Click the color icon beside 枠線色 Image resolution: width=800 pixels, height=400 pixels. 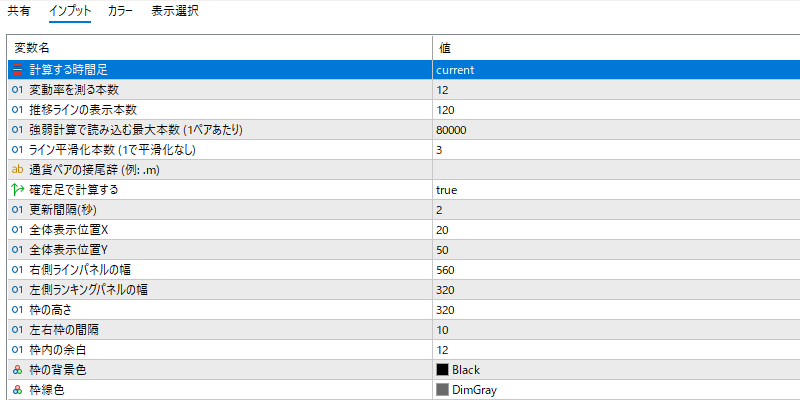18,390
